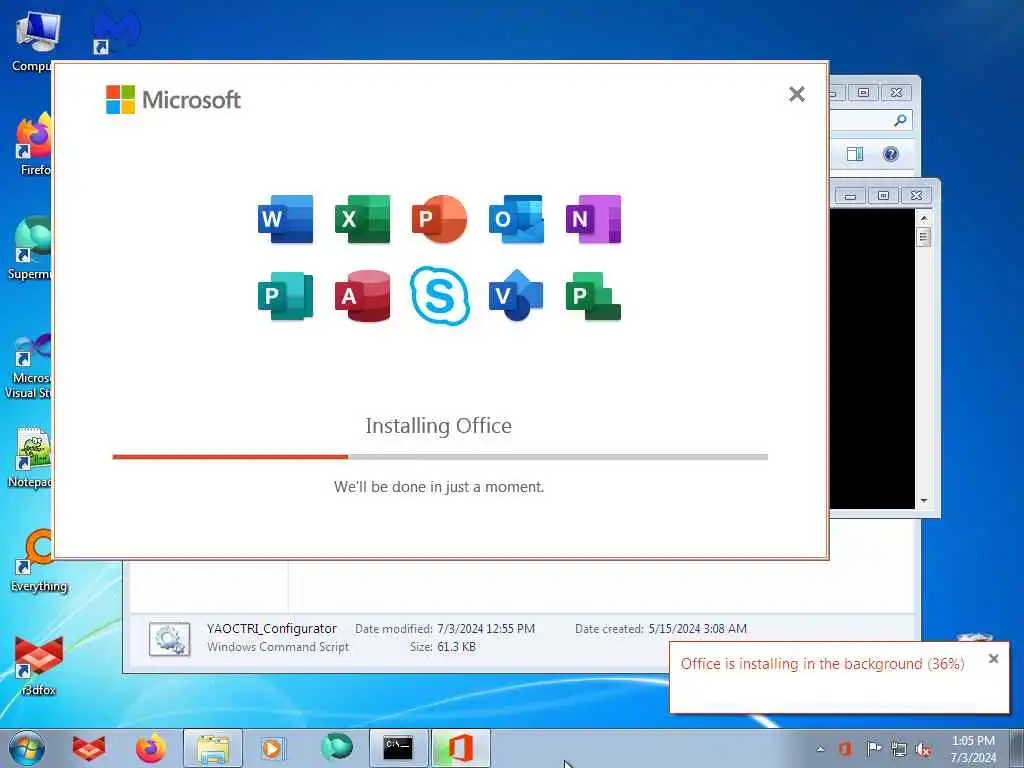Open the r3dfox desktop shortcut
This screenshot has width=1024, height=768.
[x=39, y=665]
